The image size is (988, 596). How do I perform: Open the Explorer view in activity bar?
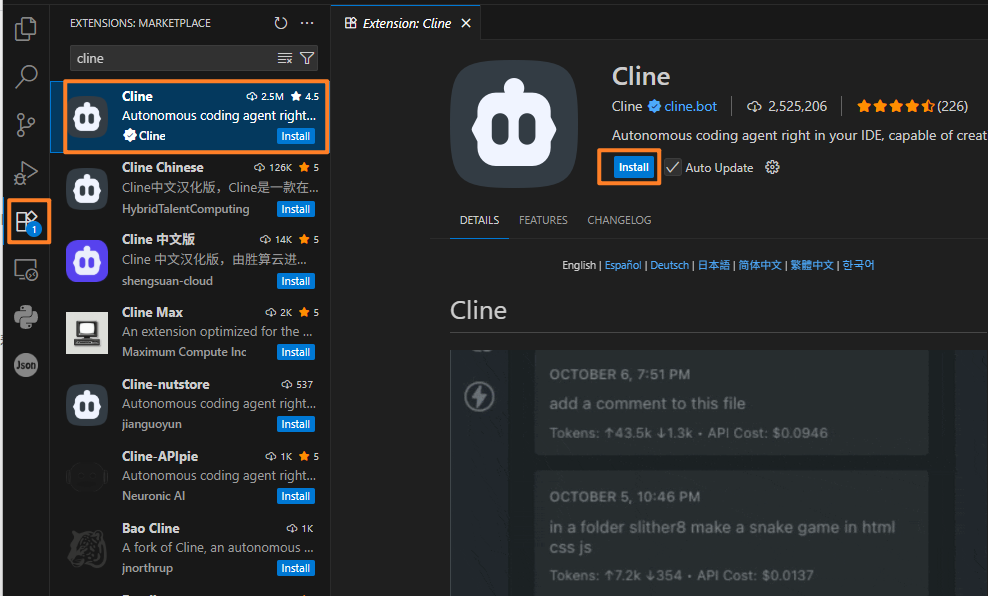(x=26, y=28)
